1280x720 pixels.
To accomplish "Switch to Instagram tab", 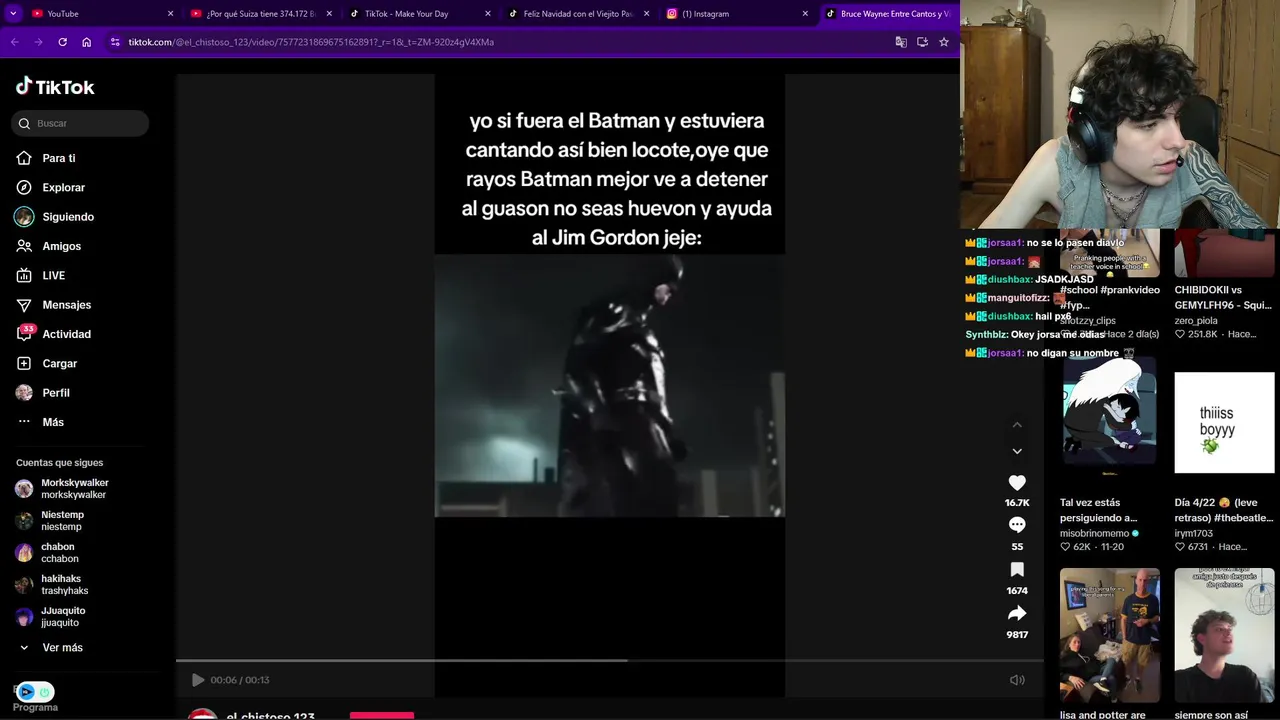I will [x=736, y=14].
